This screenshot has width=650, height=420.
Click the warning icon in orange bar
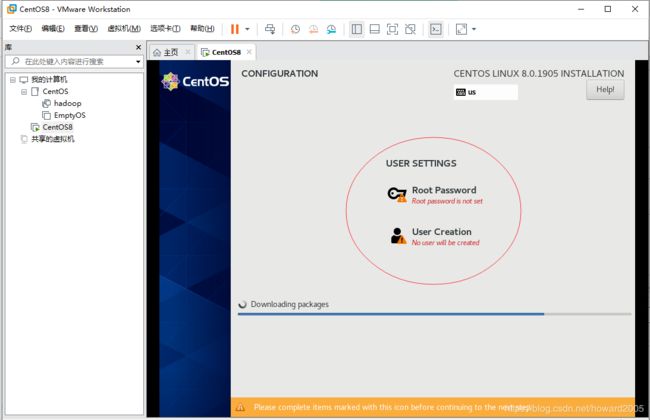tap(240, 408)
